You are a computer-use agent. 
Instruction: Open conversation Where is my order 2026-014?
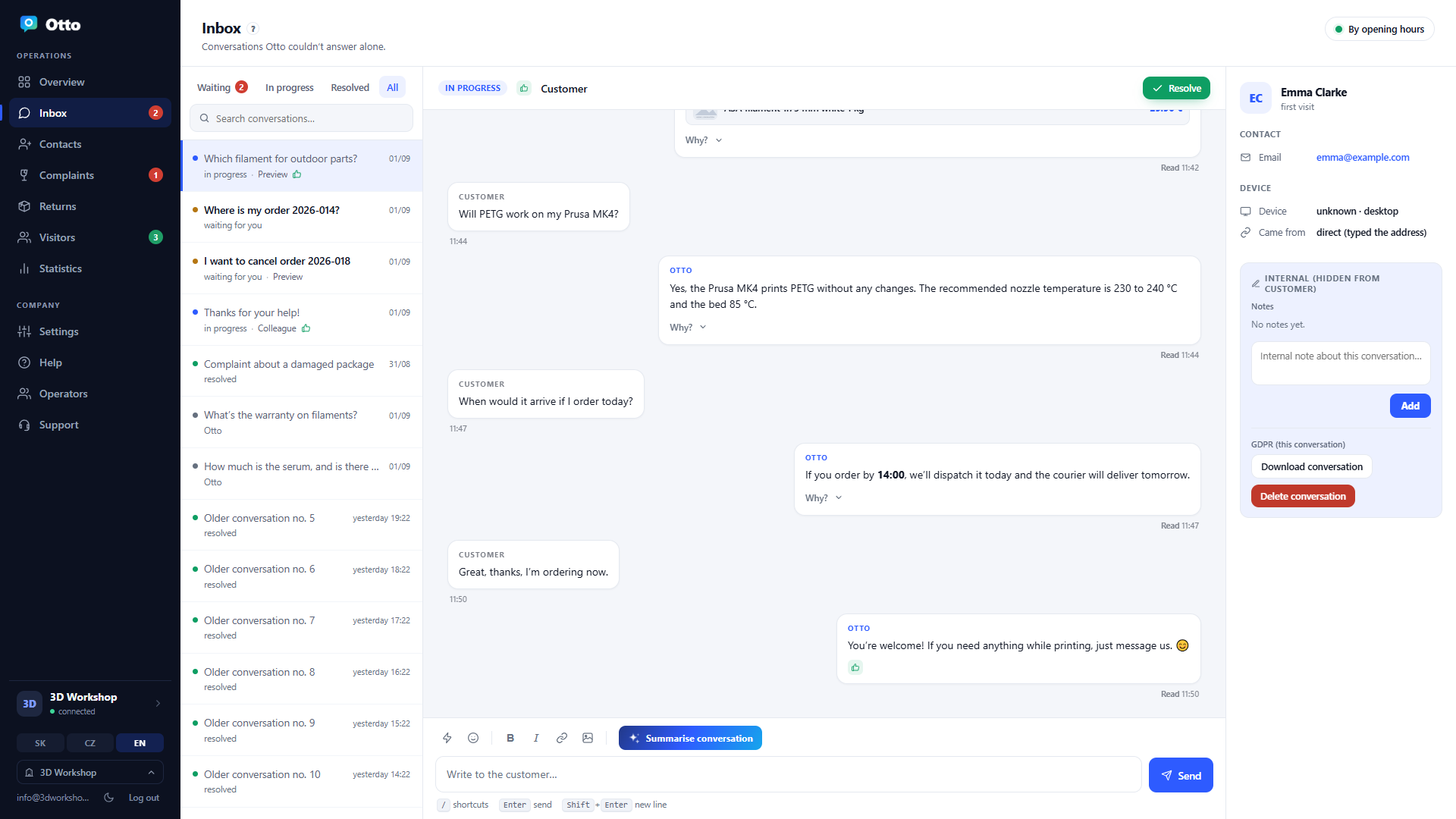pos(301,217)
